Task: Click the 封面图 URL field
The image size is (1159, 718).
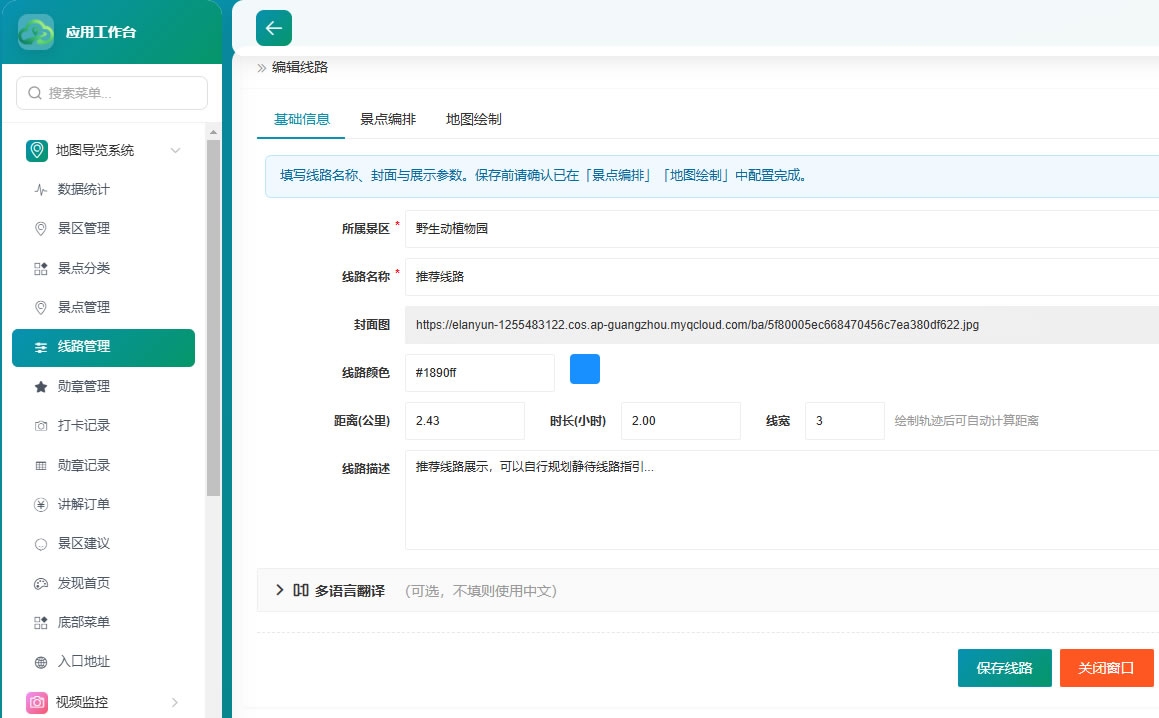Action: pyautogui.click(x=782, y=325)
